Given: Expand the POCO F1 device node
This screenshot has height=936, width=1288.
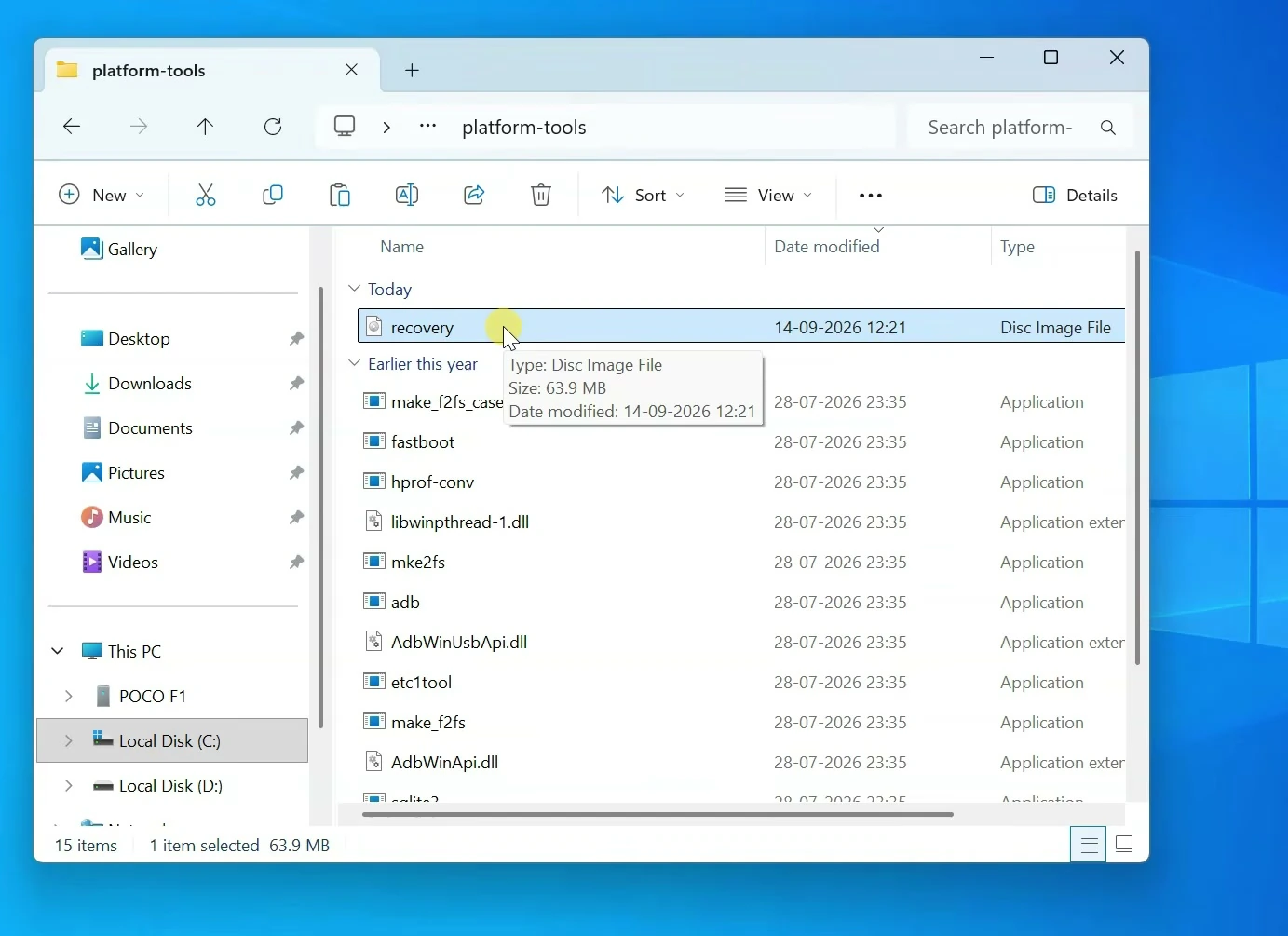Looking at the screenshot, I should coord(68,696).
